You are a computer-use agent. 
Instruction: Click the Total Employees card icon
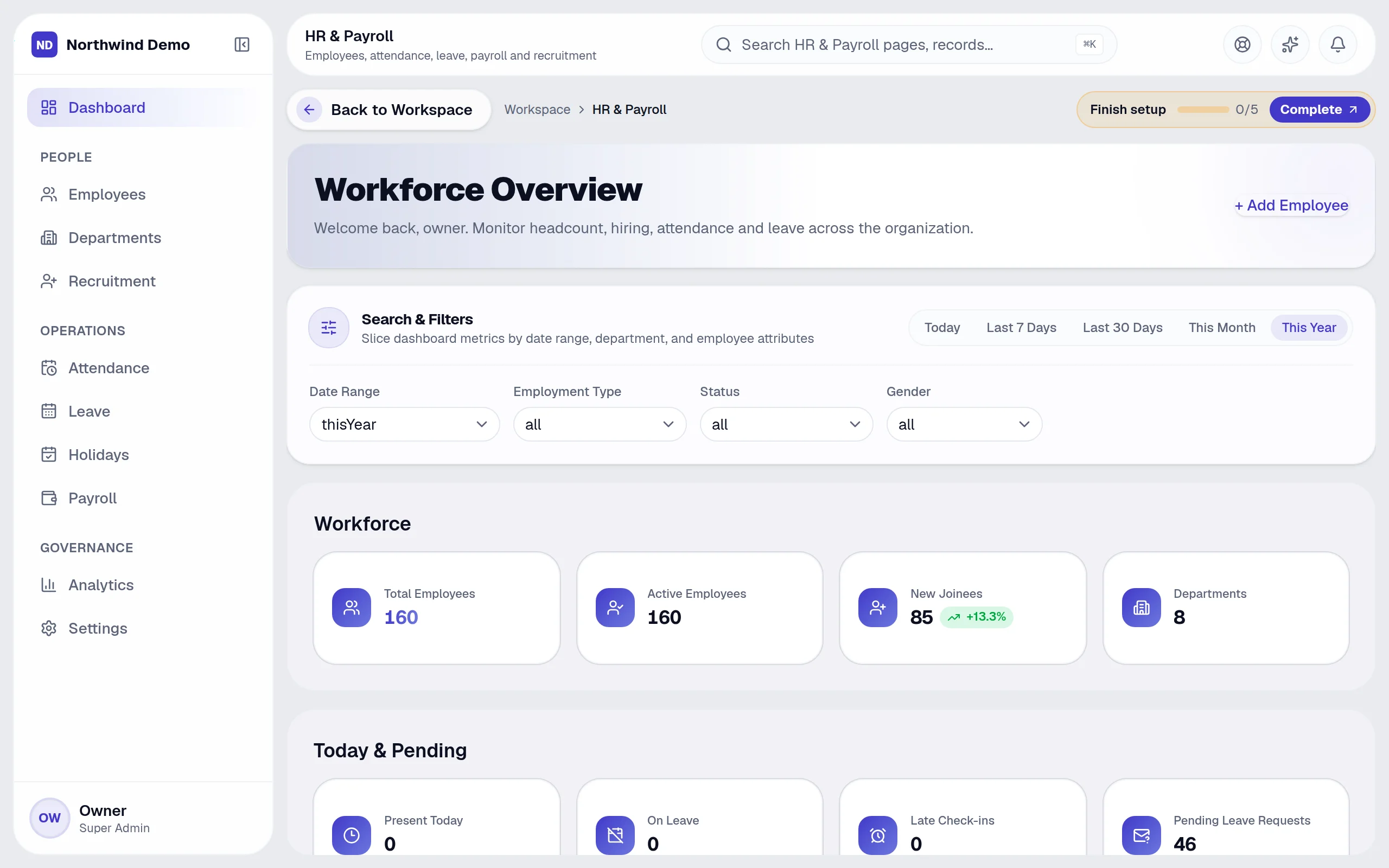351,608
